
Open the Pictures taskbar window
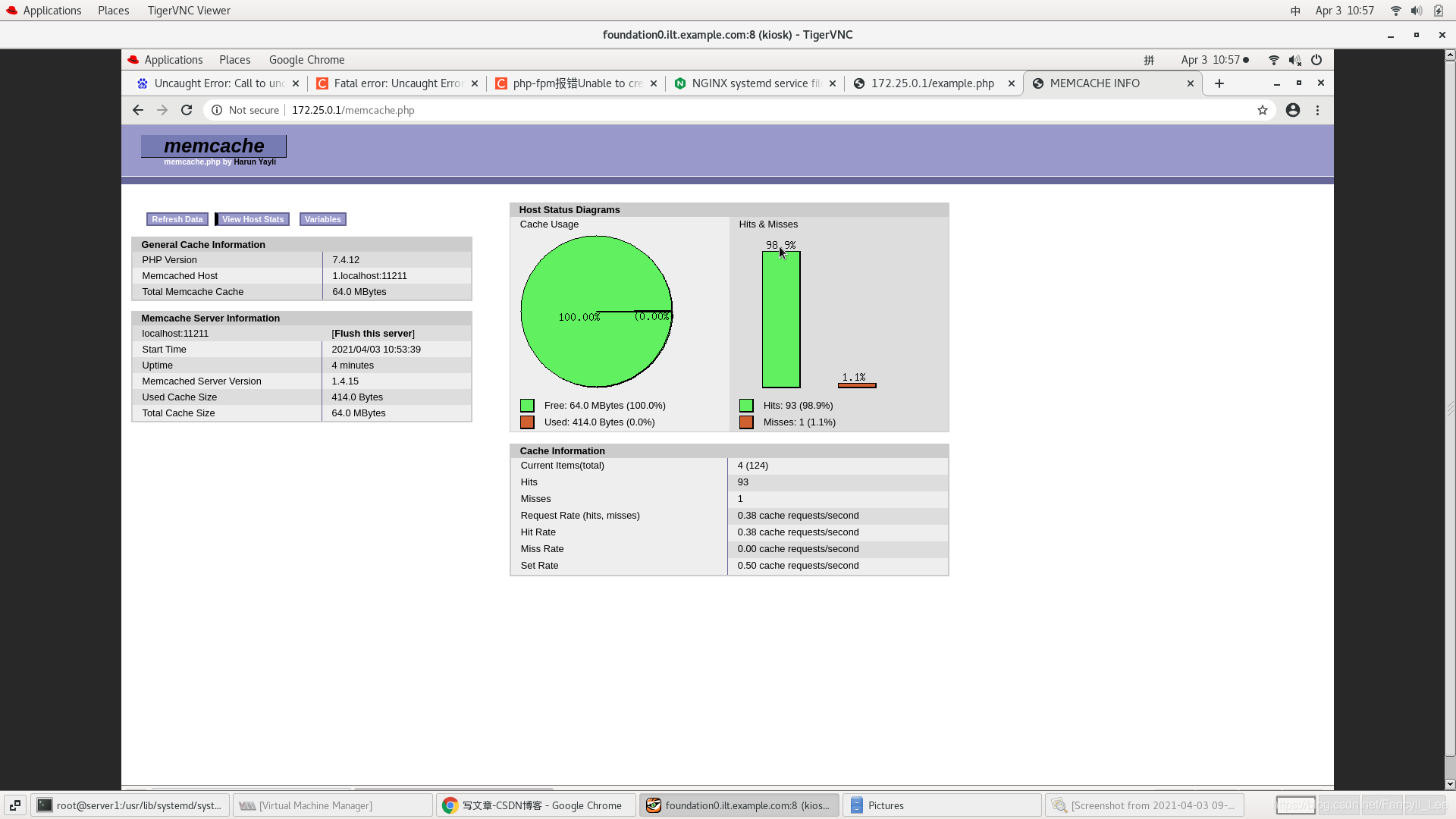942,805
